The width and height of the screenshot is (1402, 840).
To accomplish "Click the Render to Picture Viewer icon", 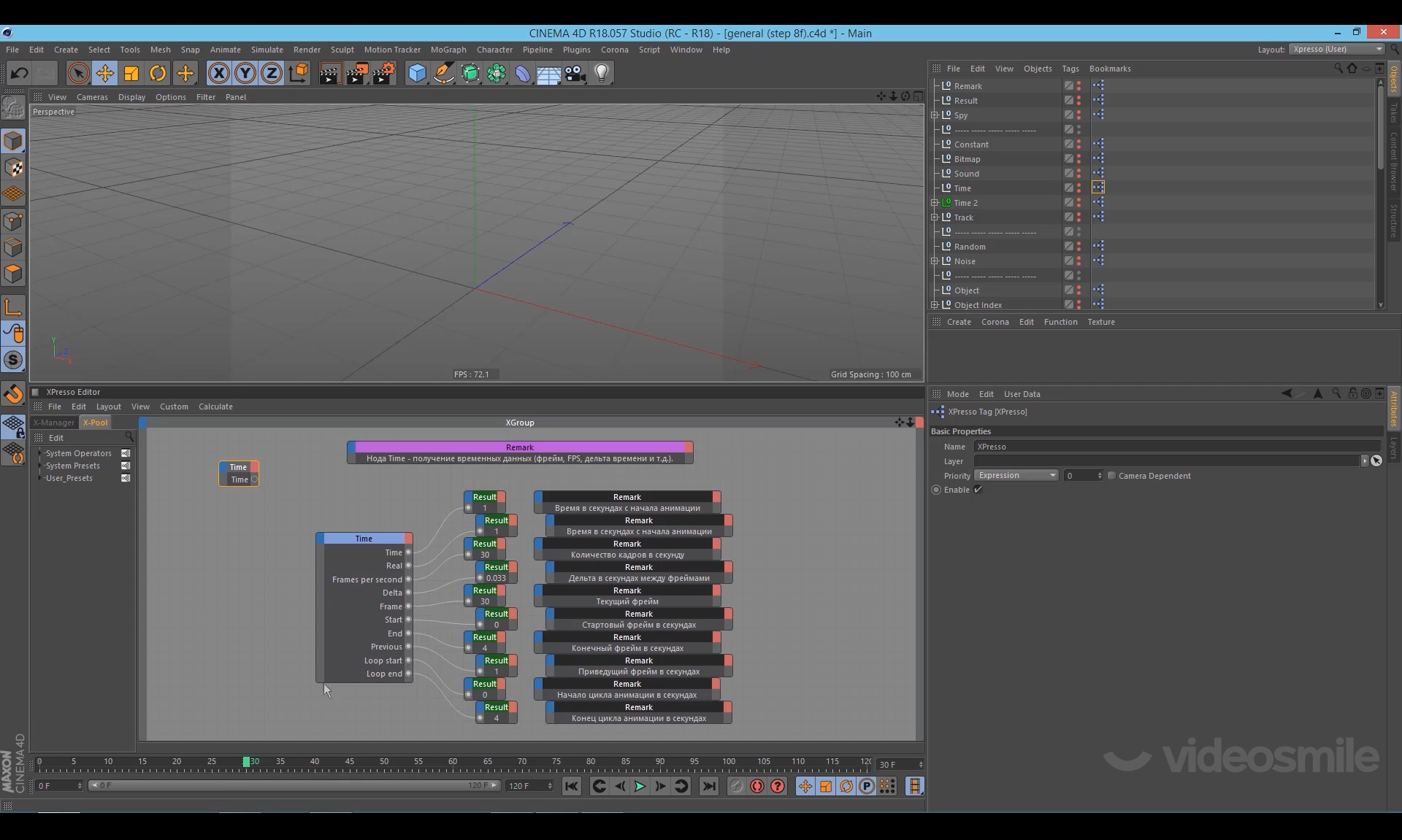I will pyautogui.click(x=357, y=73).
